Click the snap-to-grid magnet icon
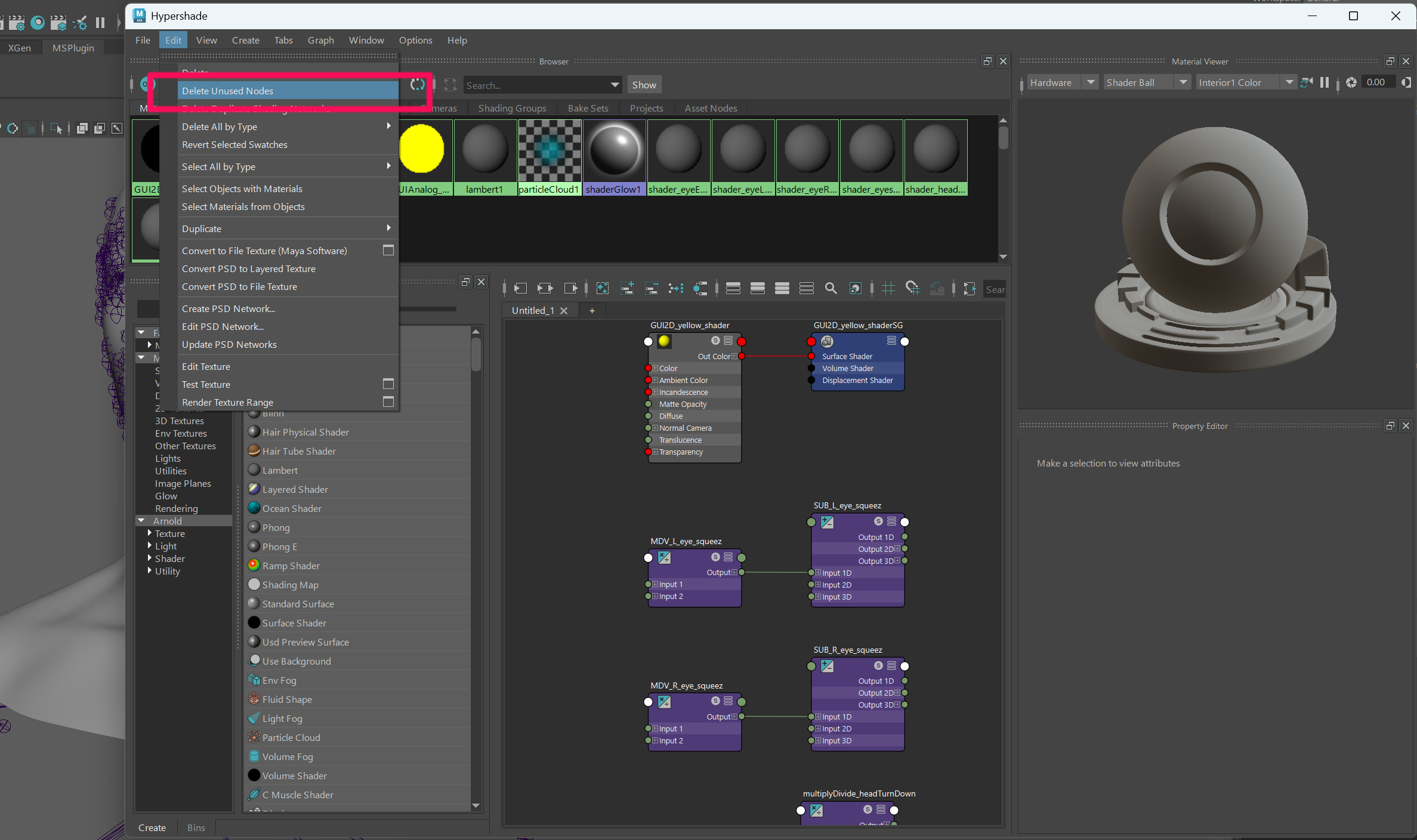The image size is (1417, 840). click(912, 289)
